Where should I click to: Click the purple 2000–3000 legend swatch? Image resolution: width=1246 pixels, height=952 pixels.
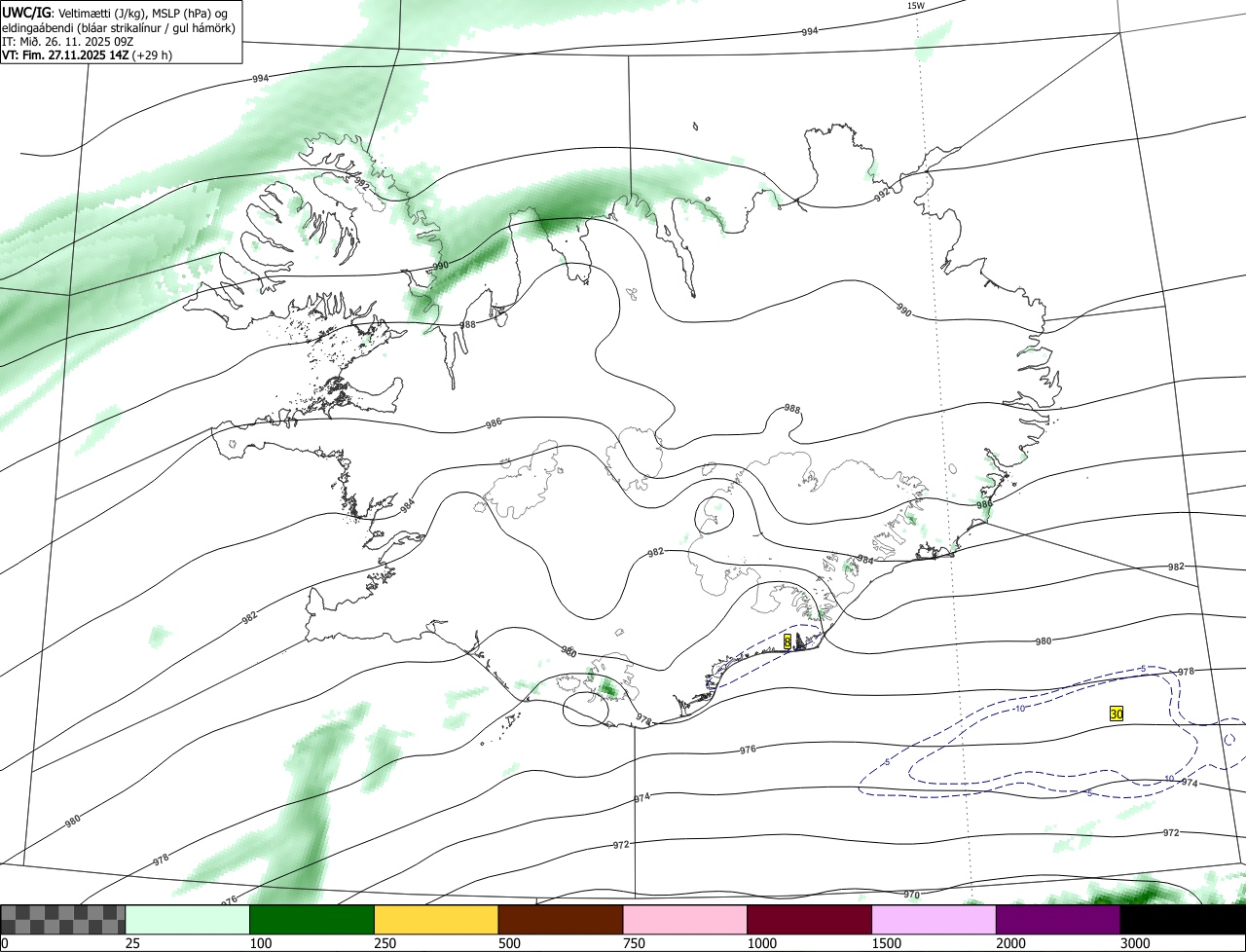click(x=1058, y=919)
